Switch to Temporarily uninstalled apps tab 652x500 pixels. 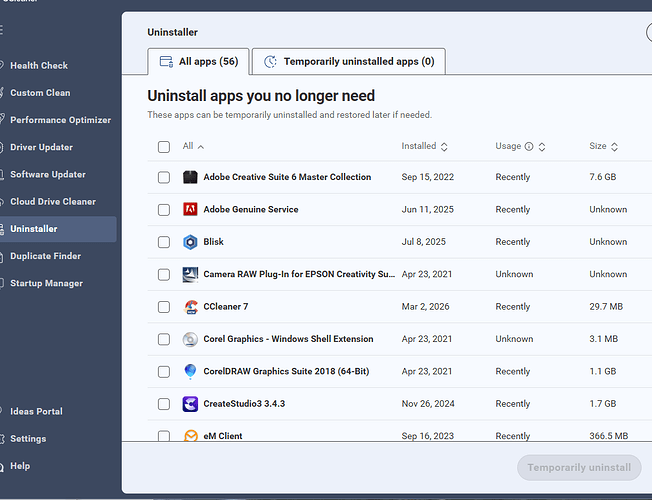click(349, 62)
